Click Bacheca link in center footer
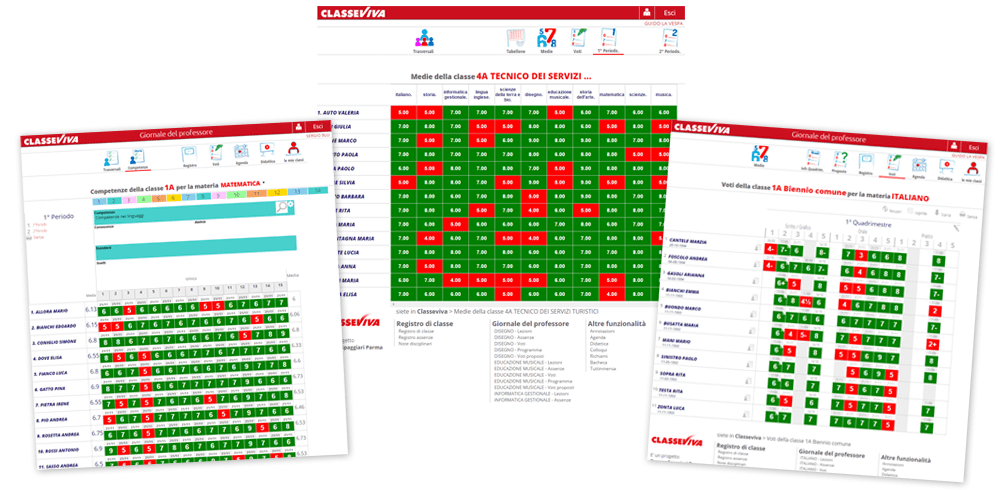 [599, 362]
